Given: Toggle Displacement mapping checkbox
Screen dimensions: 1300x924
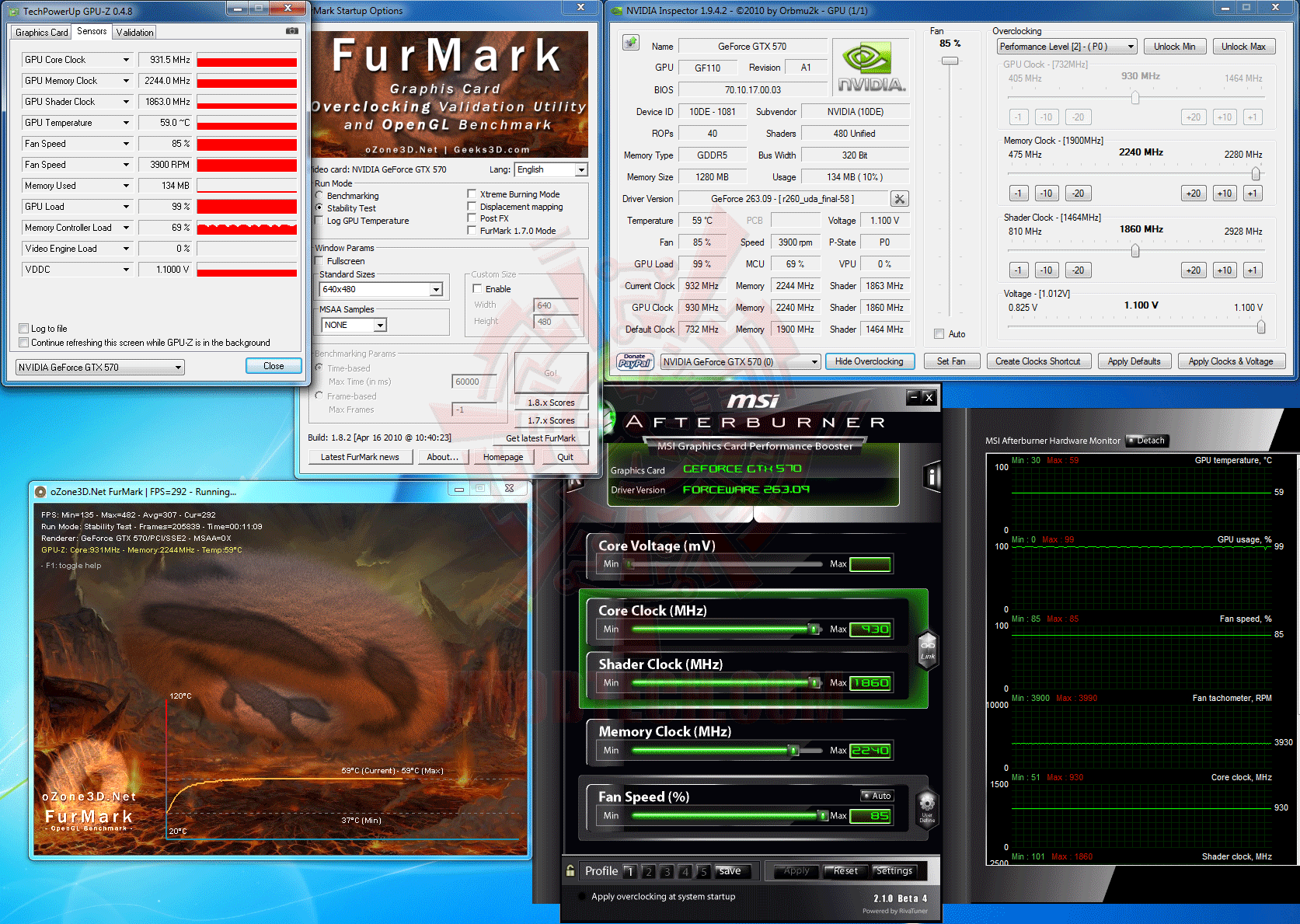Looking at the screenshot, I should point(472,207).
